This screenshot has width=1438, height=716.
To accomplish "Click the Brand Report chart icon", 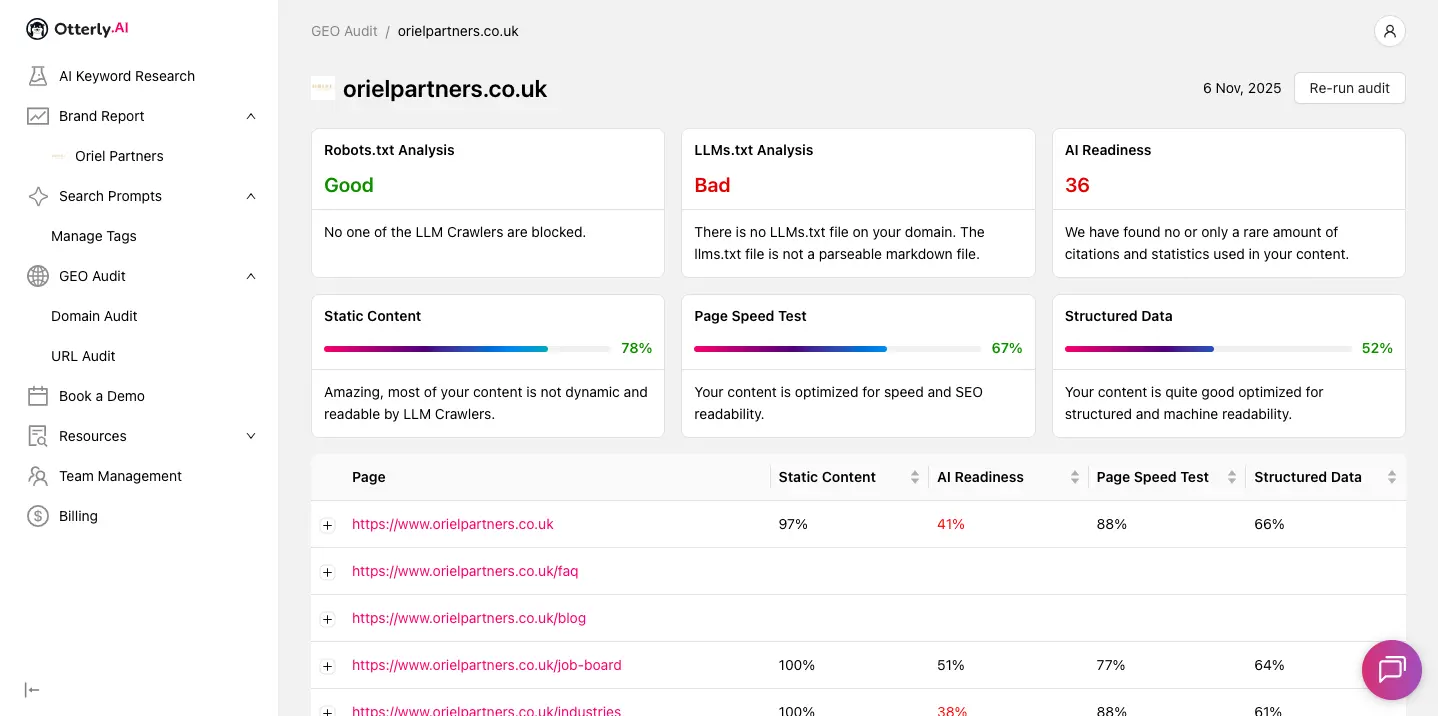I will tap(38, 116).
